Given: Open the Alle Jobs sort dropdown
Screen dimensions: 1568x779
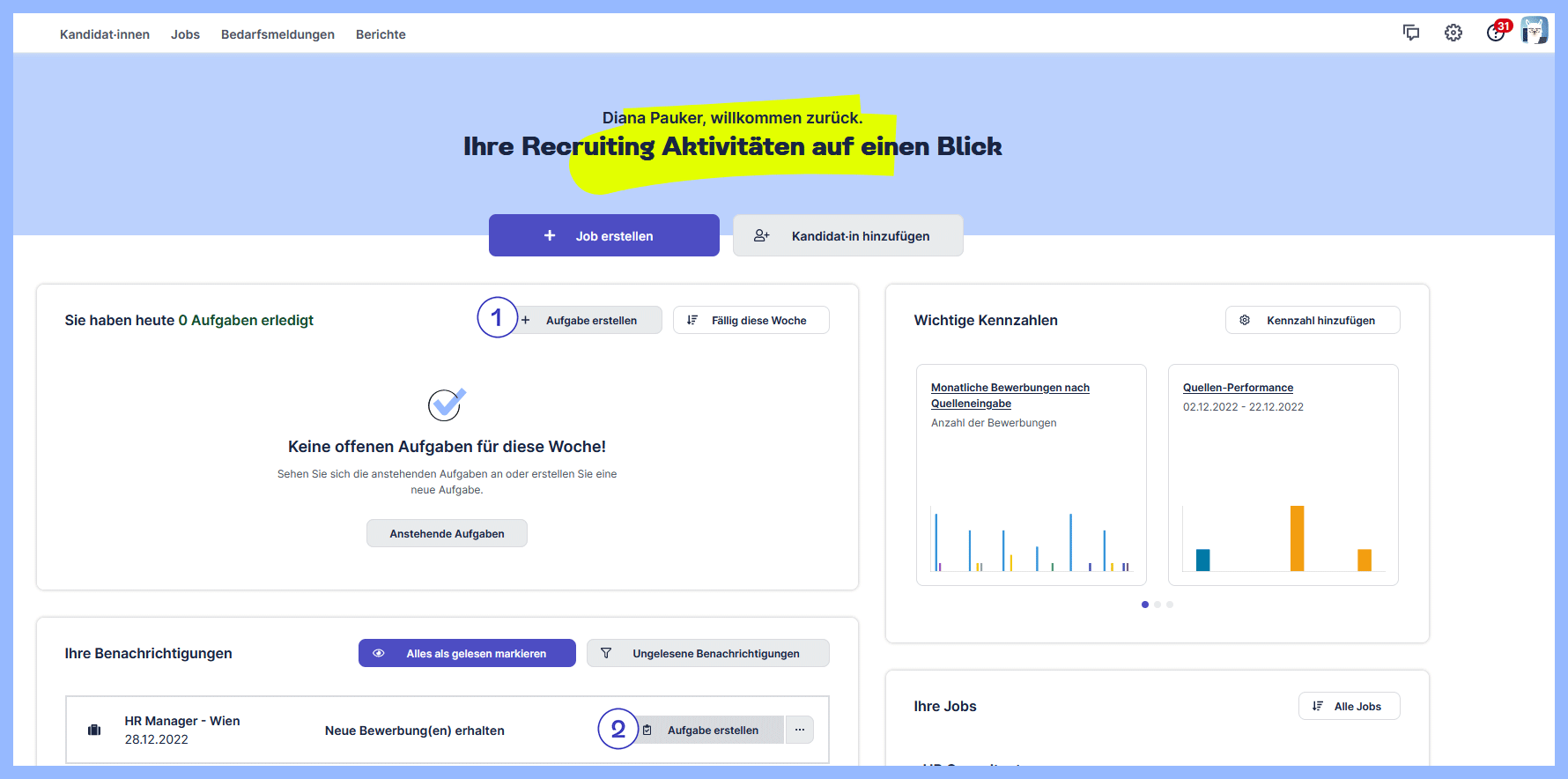Looking at the screenshot, I should pos(1349,706).
